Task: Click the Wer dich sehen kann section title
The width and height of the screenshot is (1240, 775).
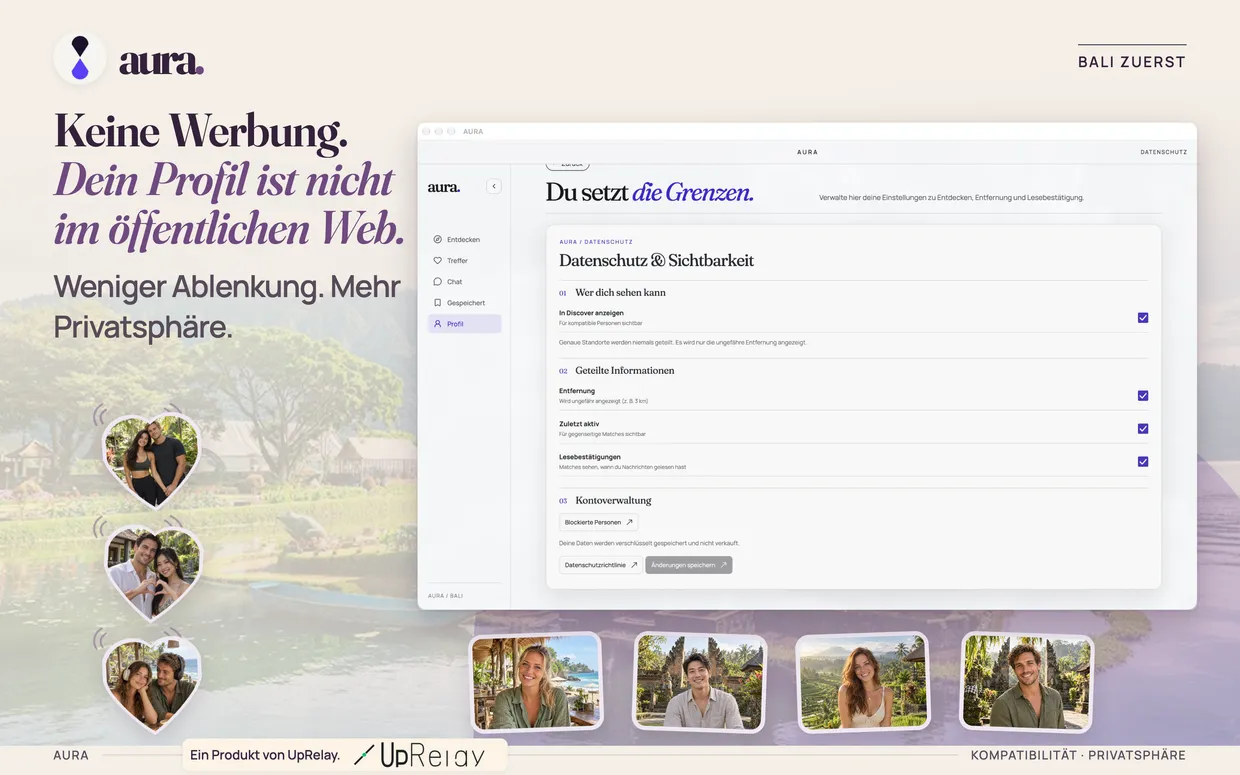Action: coord(620,293)
